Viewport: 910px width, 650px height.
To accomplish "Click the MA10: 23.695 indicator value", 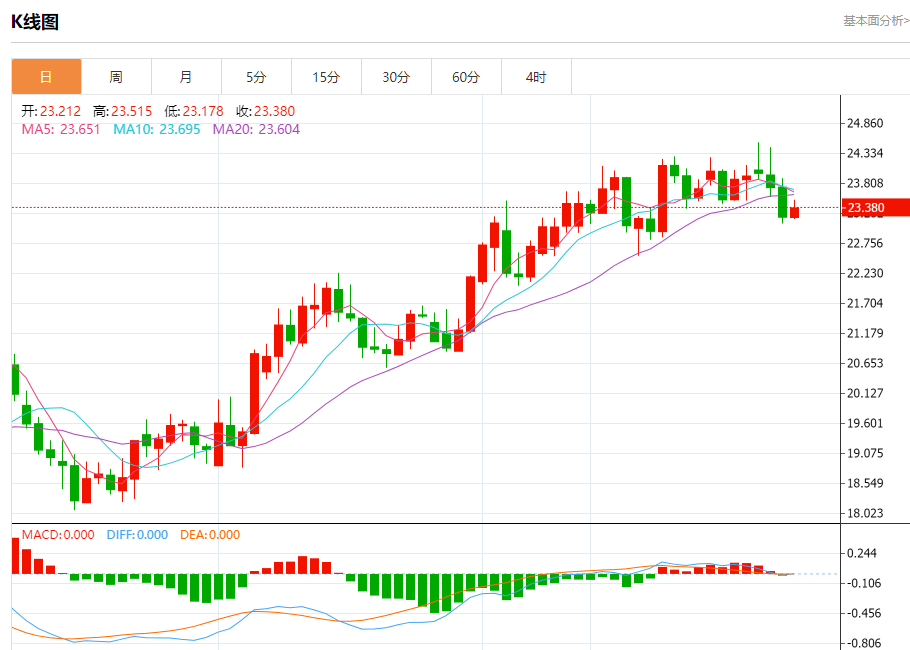I will click(x=157, y=129).
